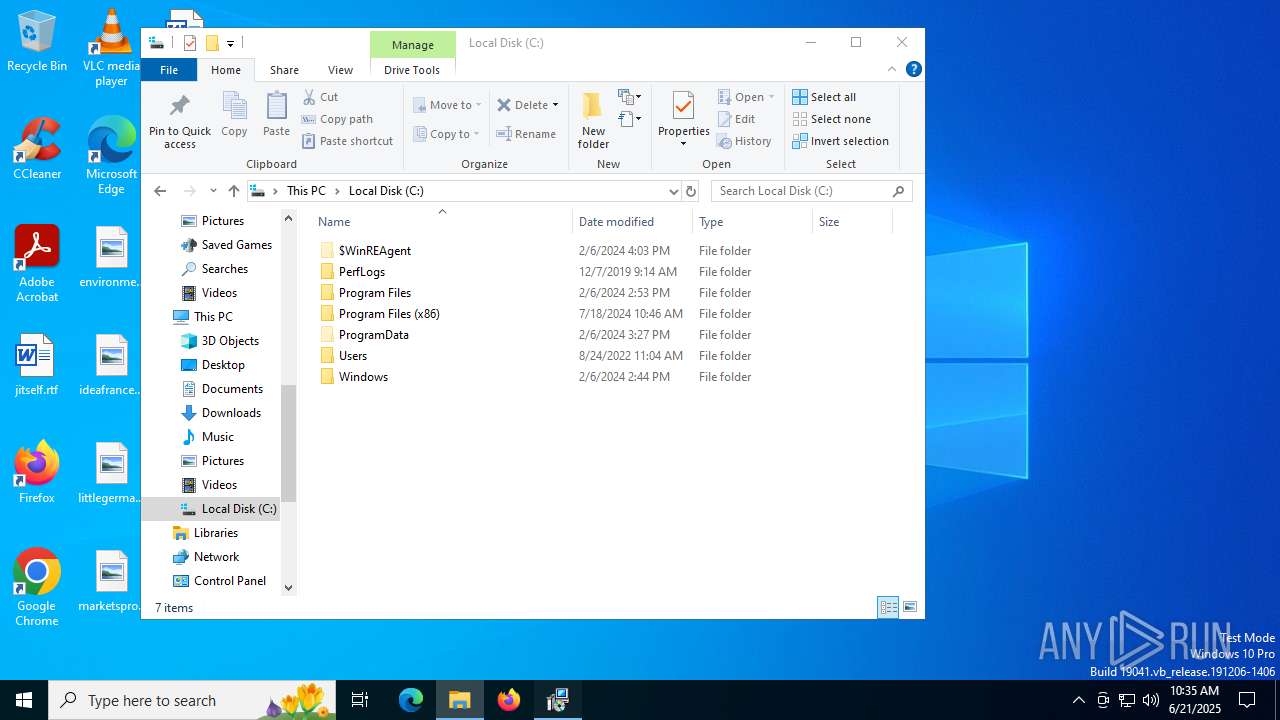Click Local Disk (C:) breadcrumb segment
1280x720 pixels.
pos(386,191)
